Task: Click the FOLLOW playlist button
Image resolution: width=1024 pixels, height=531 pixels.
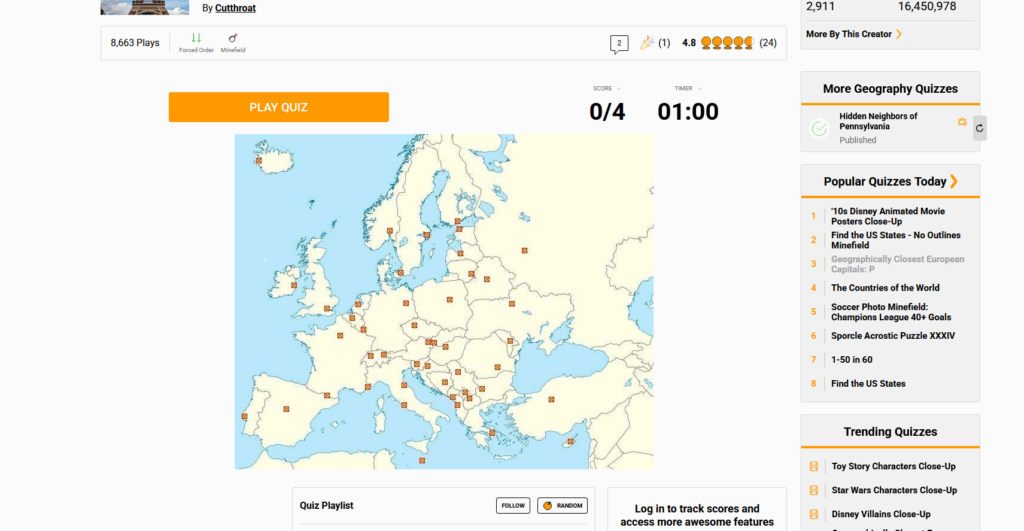Action: [513, 506]
